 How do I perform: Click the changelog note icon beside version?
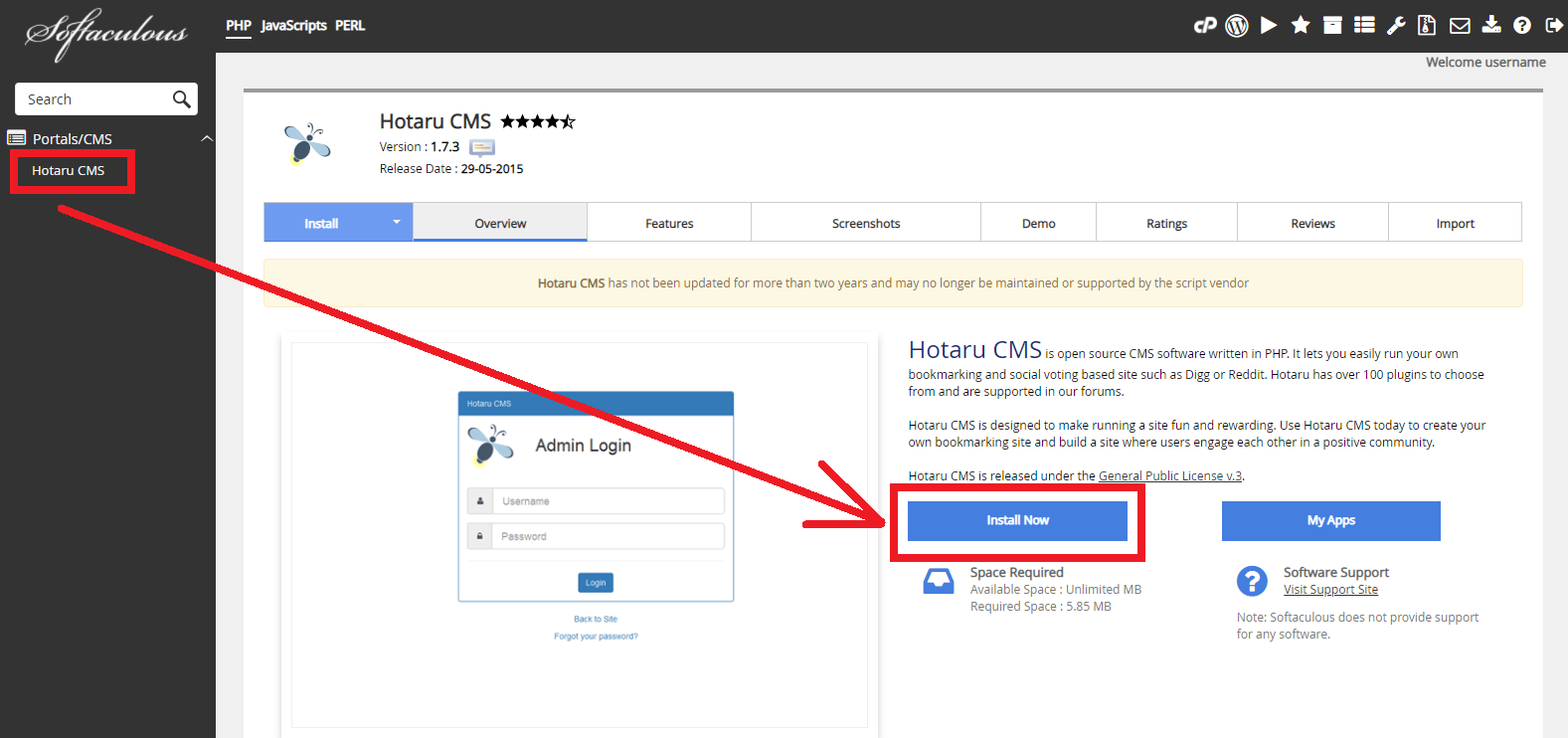click(x=482, y=147)
